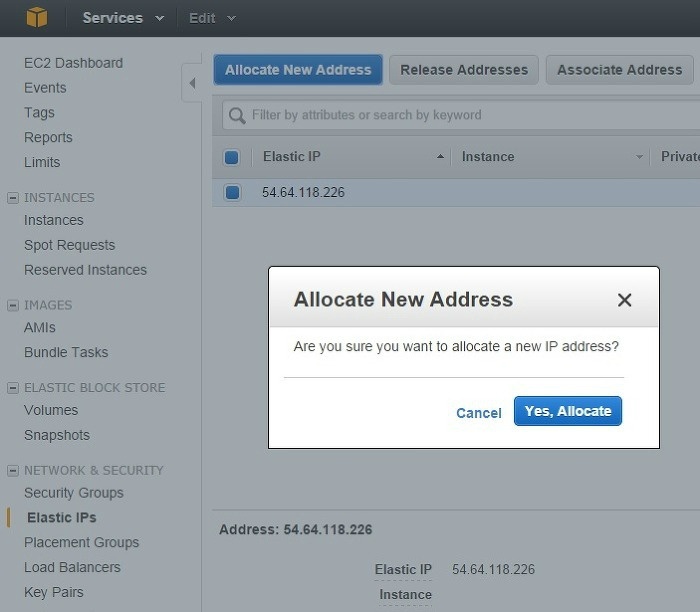Open Placement Groups in sidebar
Screen dimensions: 700x612
pos(82,542)
